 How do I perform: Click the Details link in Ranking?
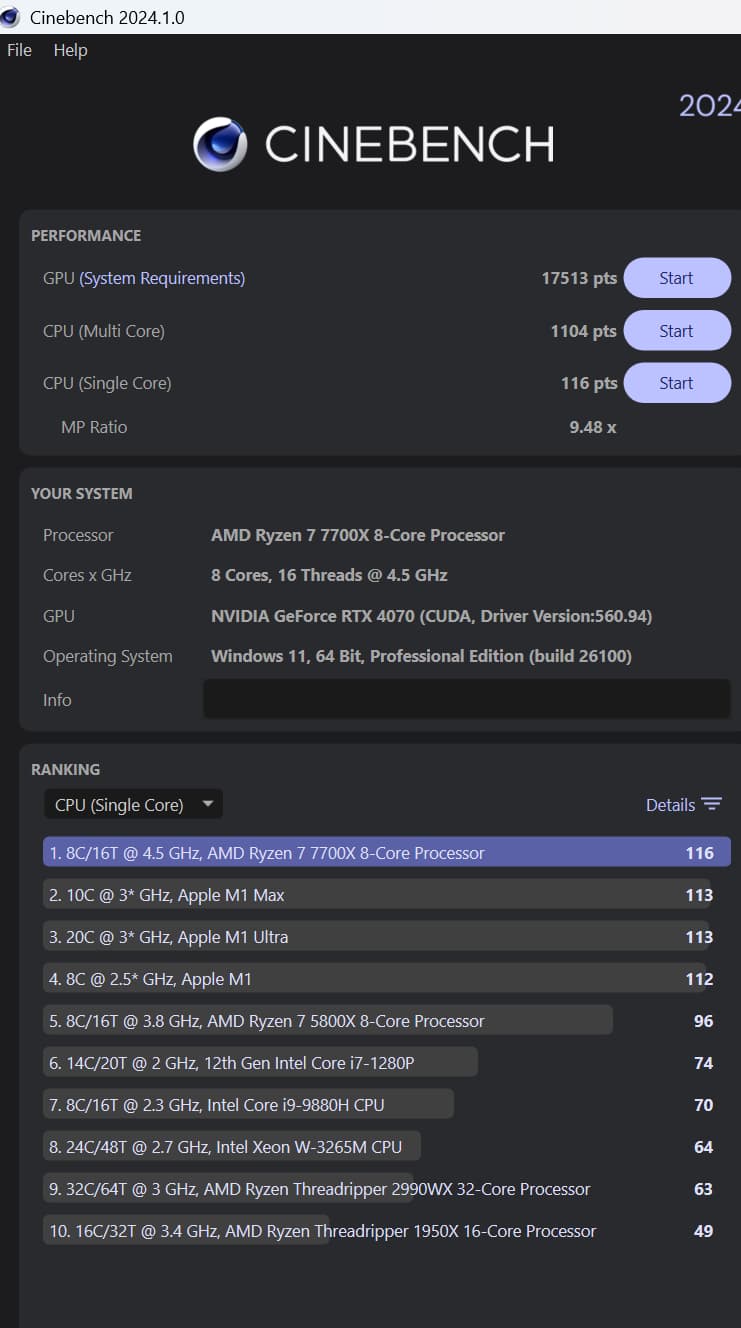click(x=670, y=804)
